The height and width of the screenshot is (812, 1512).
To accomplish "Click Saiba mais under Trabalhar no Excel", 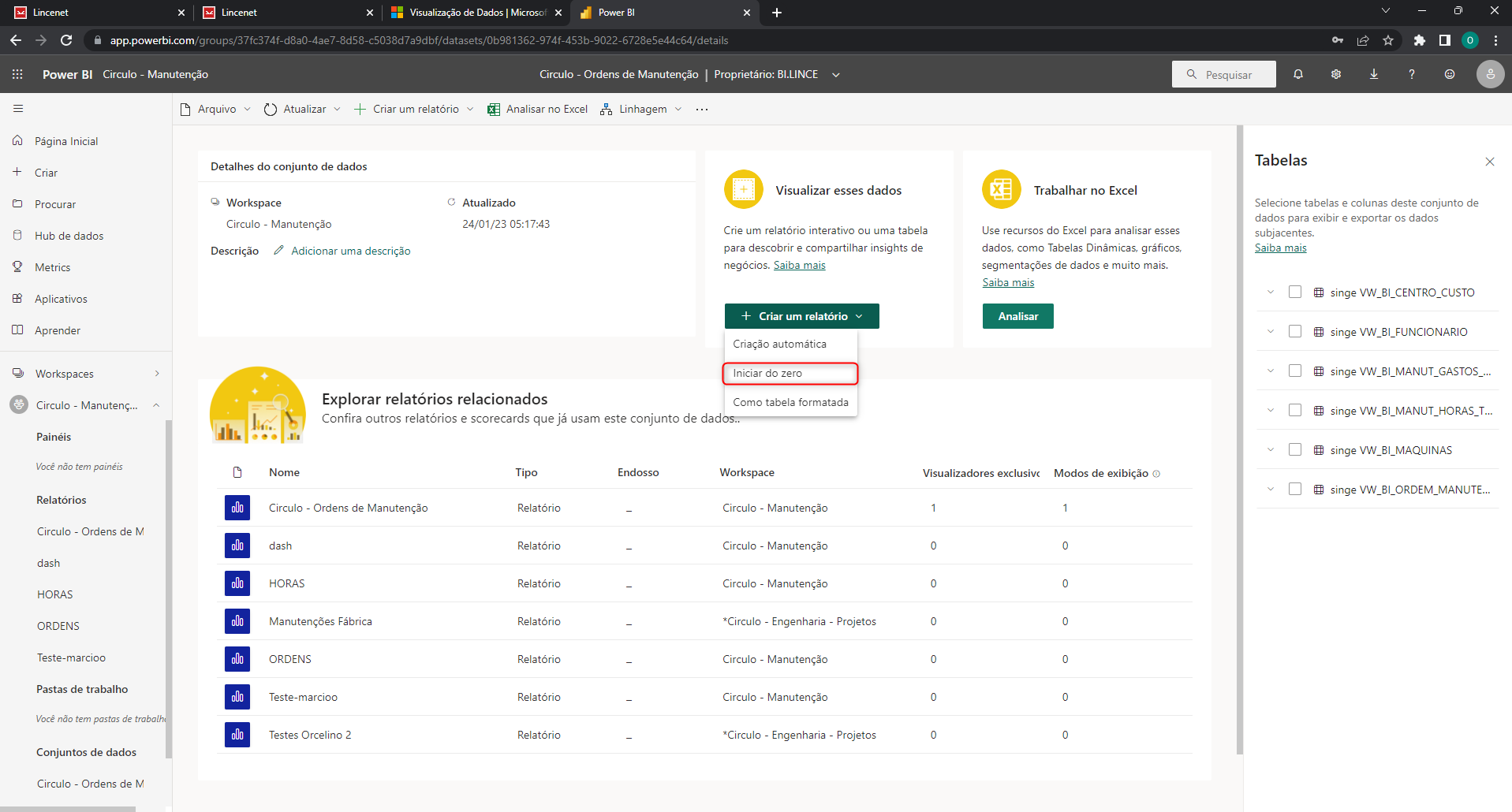I will [1008, 282].
